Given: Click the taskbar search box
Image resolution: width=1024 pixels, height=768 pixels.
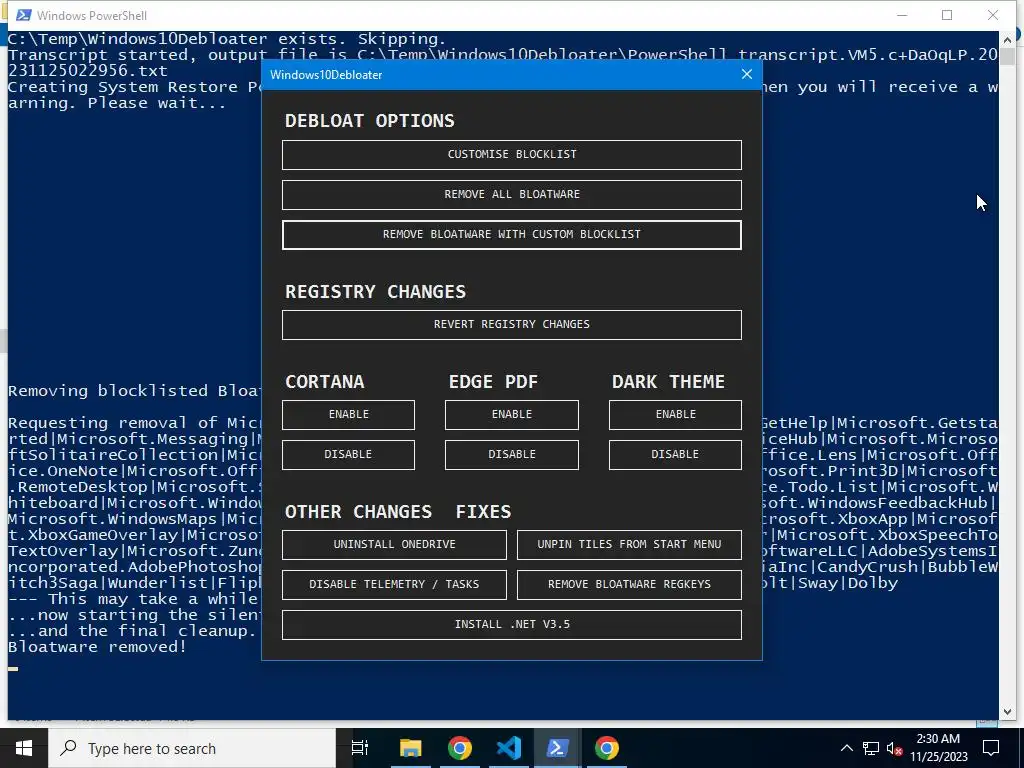Looking at the screenshot, I should pos(192,748).
